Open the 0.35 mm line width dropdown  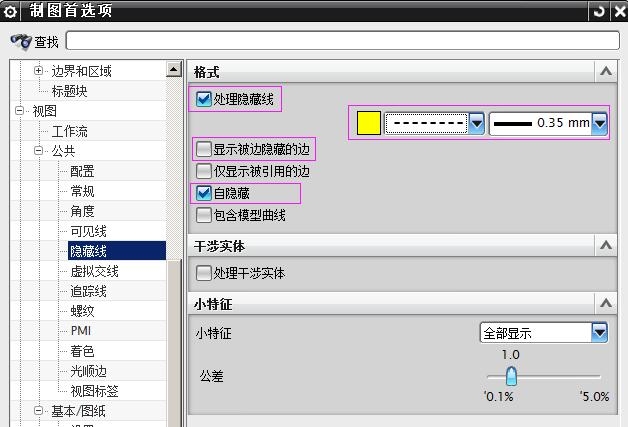point(600,123)
